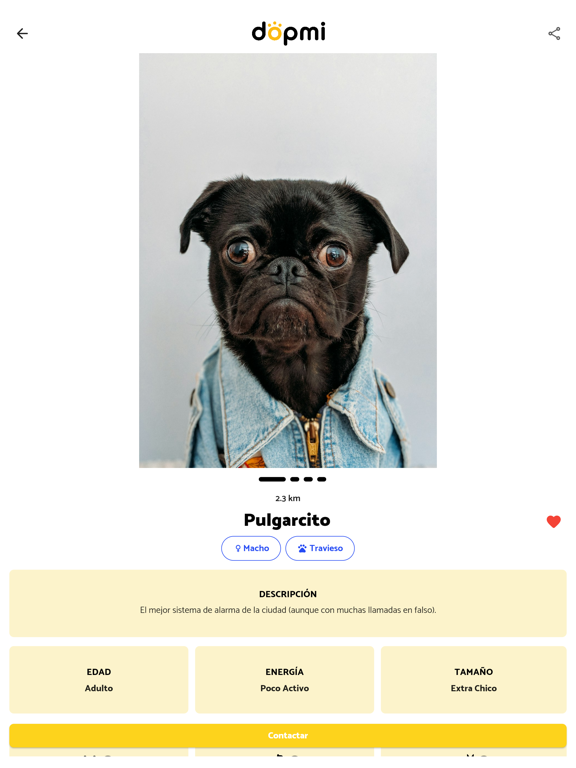The image size is (576, 768).
Task: Select the Travieso personality chip
Action: tap(320, 548)
